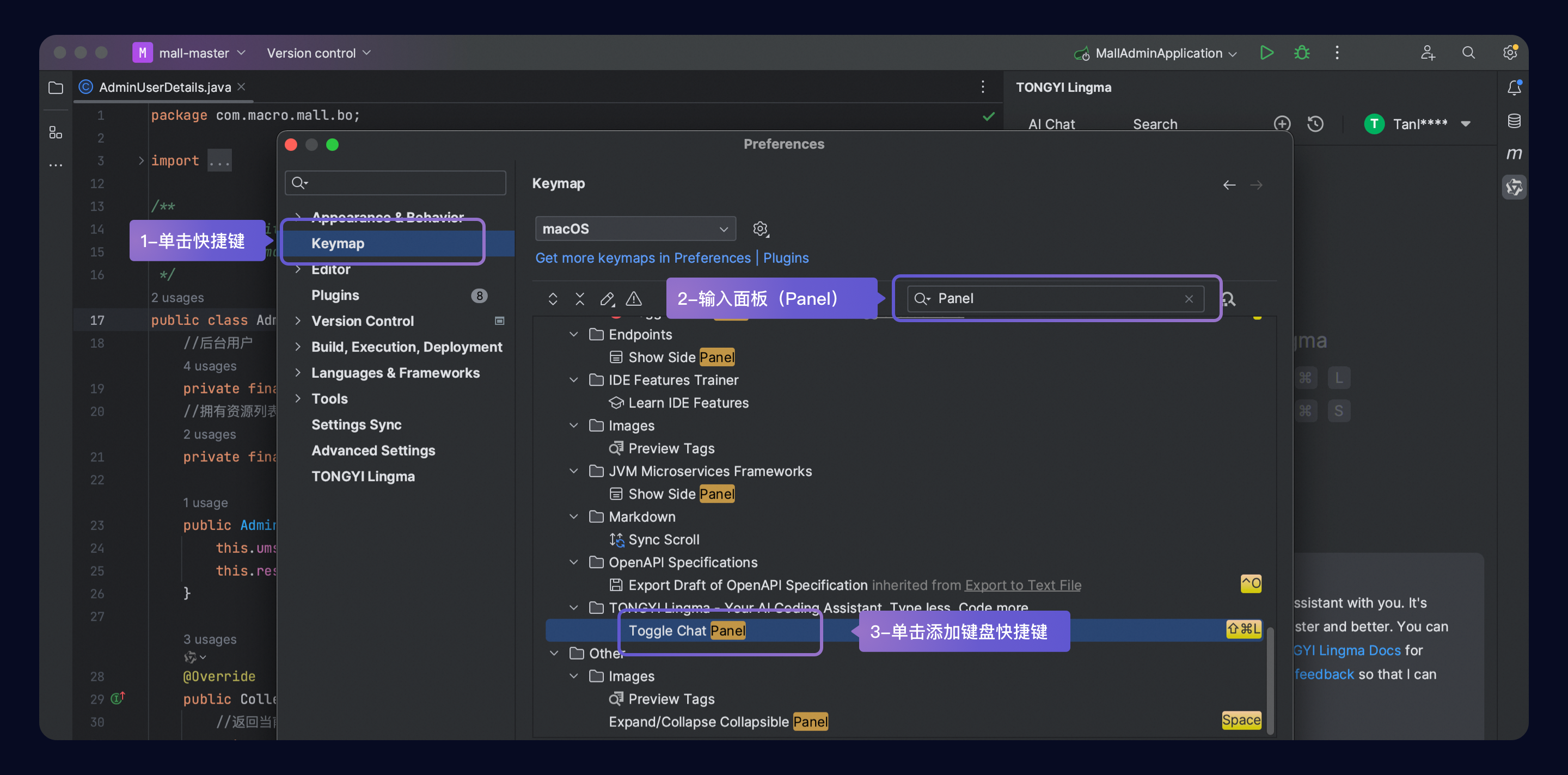Screen dimensions: 1568x775
Task: Open the TONGYI Lingma Docs link in chat panel
Action: [x=1347, y=651]
